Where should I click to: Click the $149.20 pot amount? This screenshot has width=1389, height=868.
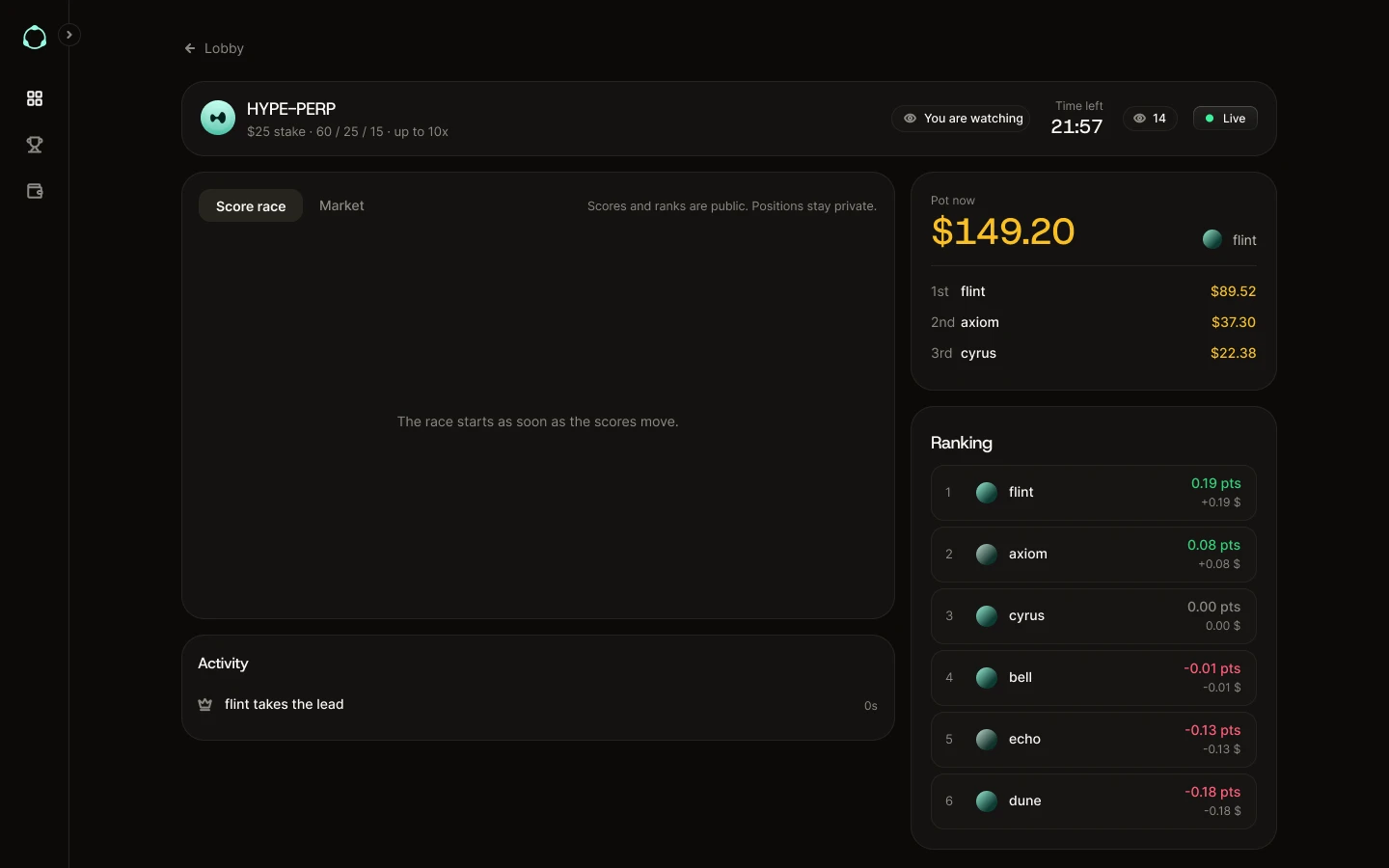(x=1002, y=231)
